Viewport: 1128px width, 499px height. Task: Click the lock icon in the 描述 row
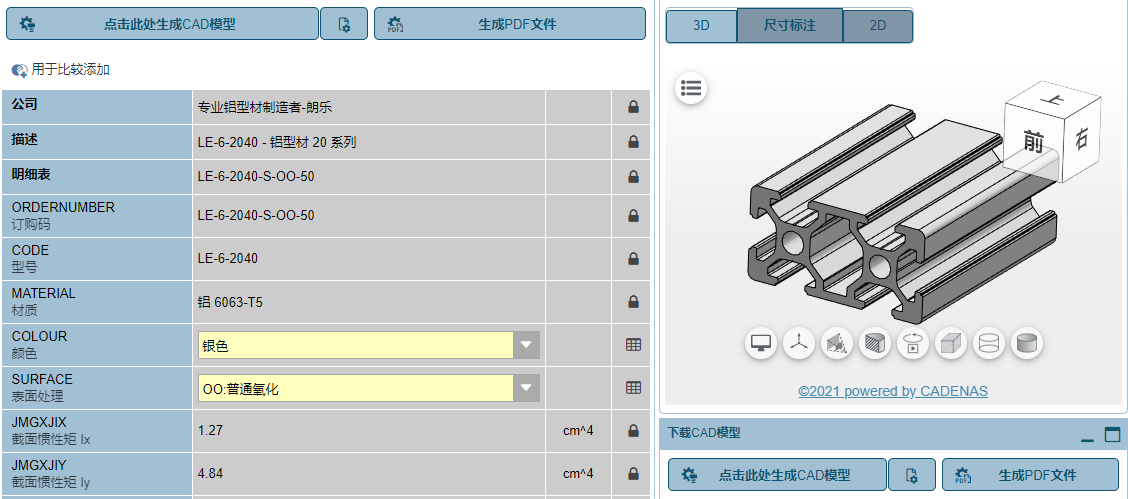point(633,142)
